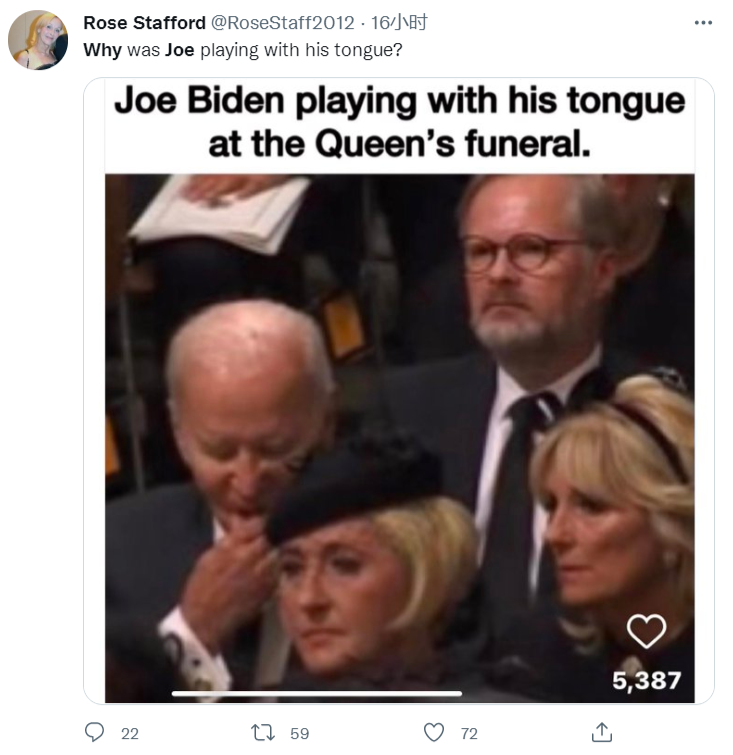Click the white progress bar on the media
The image size is (733, 755).
pos(317,693)
